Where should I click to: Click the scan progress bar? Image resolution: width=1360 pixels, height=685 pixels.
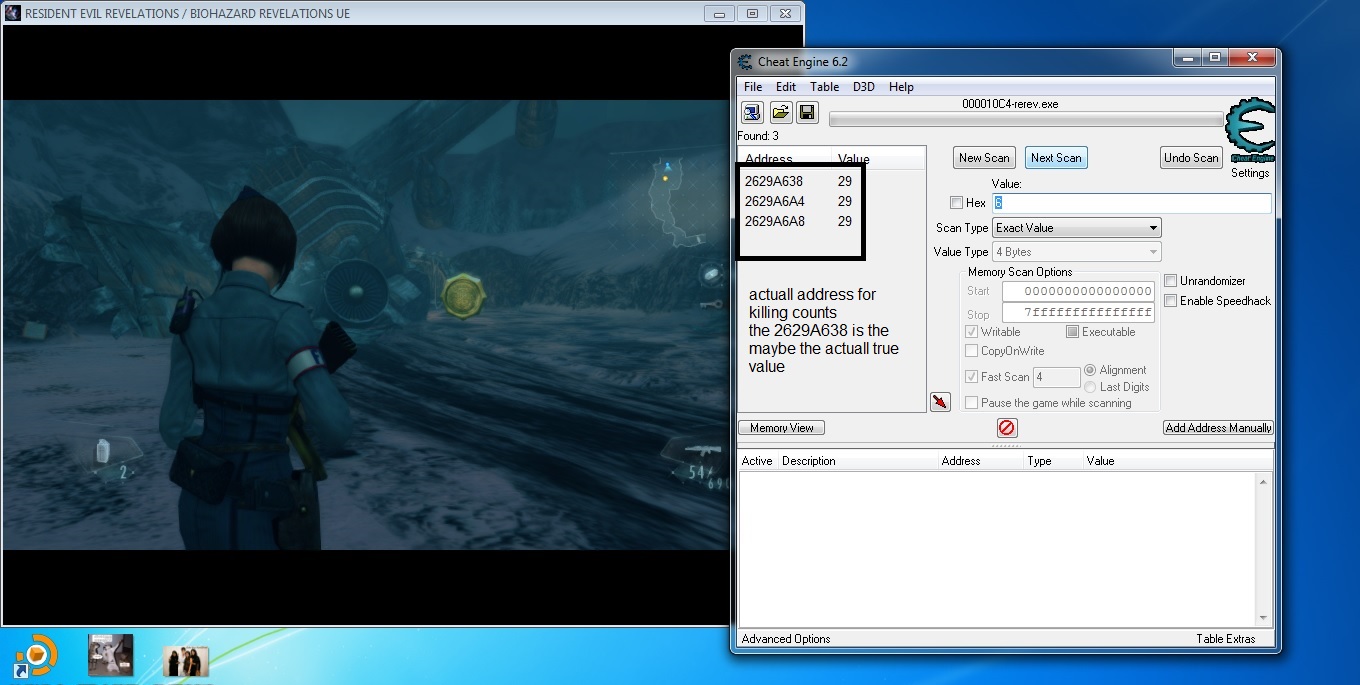[x=1026, y=120]
